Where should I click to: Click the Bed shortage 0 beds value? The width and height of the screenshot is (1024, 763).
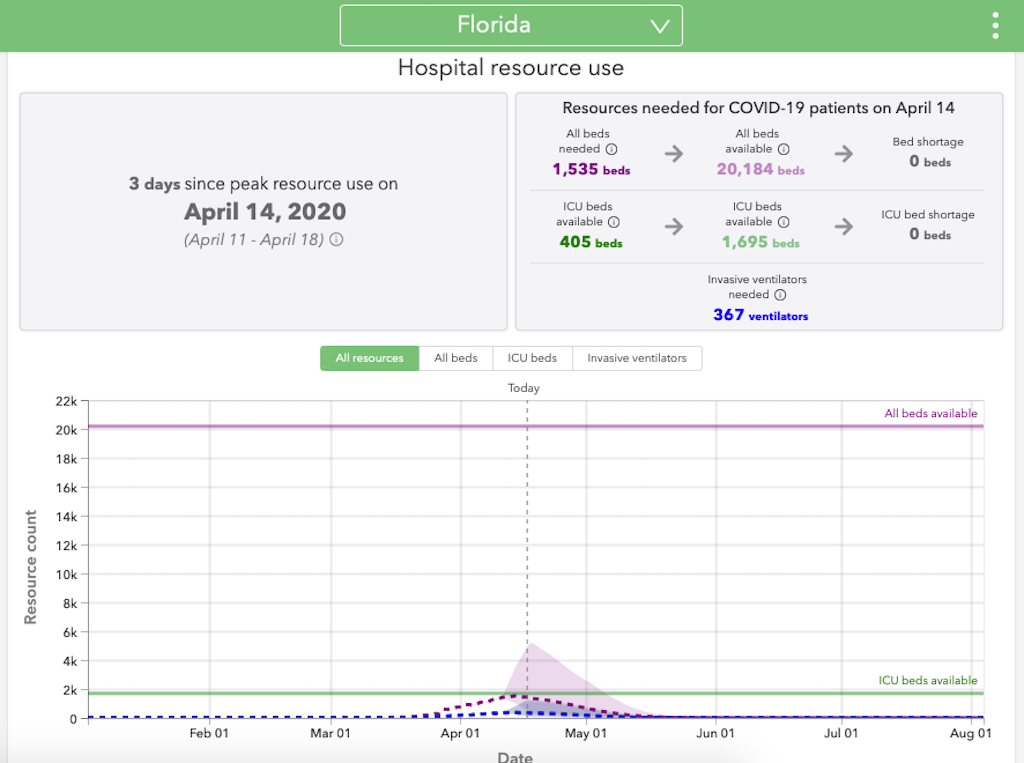click(x=930, y=161)
